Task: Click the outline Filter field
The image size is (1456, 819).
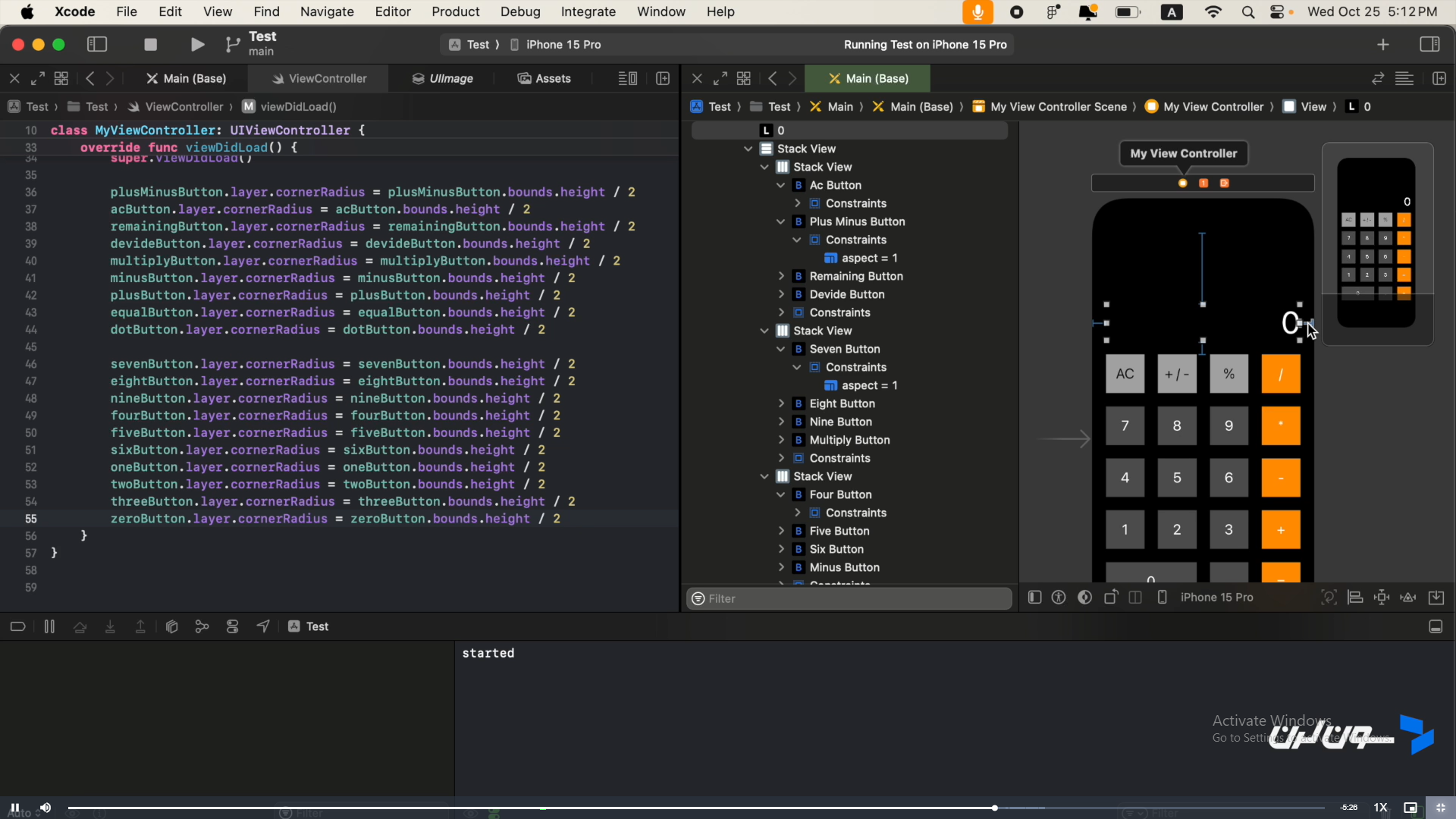Action: (x=849, y=598)
